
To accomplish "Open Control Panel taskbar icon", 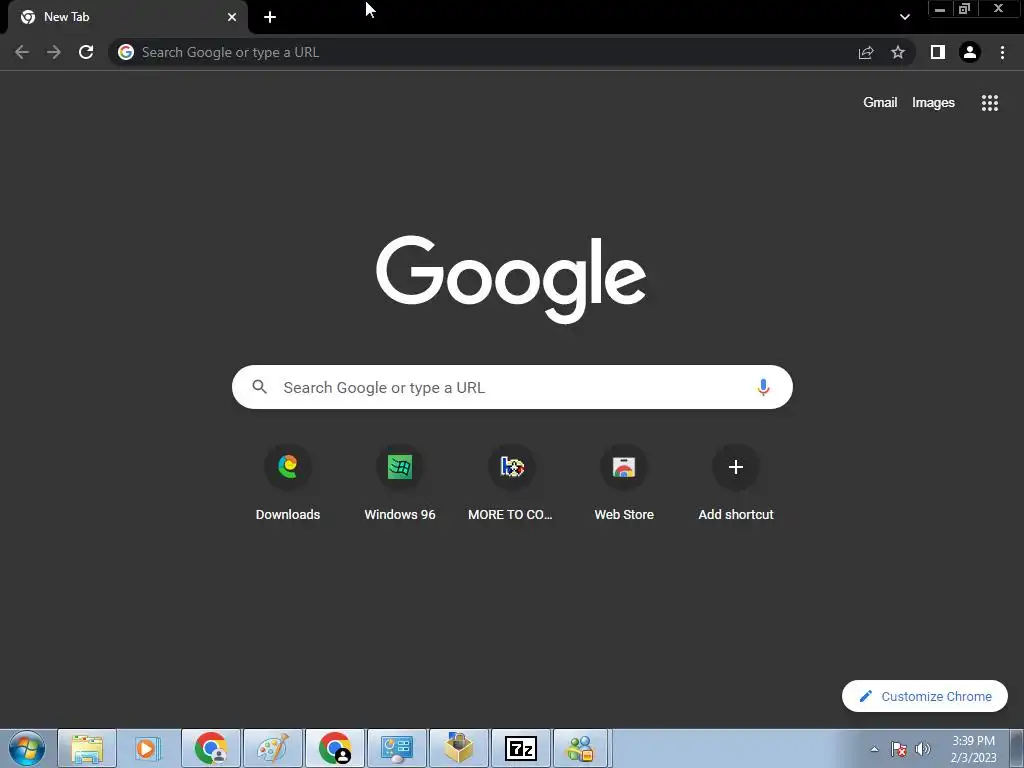I will (x=396, y=748).
